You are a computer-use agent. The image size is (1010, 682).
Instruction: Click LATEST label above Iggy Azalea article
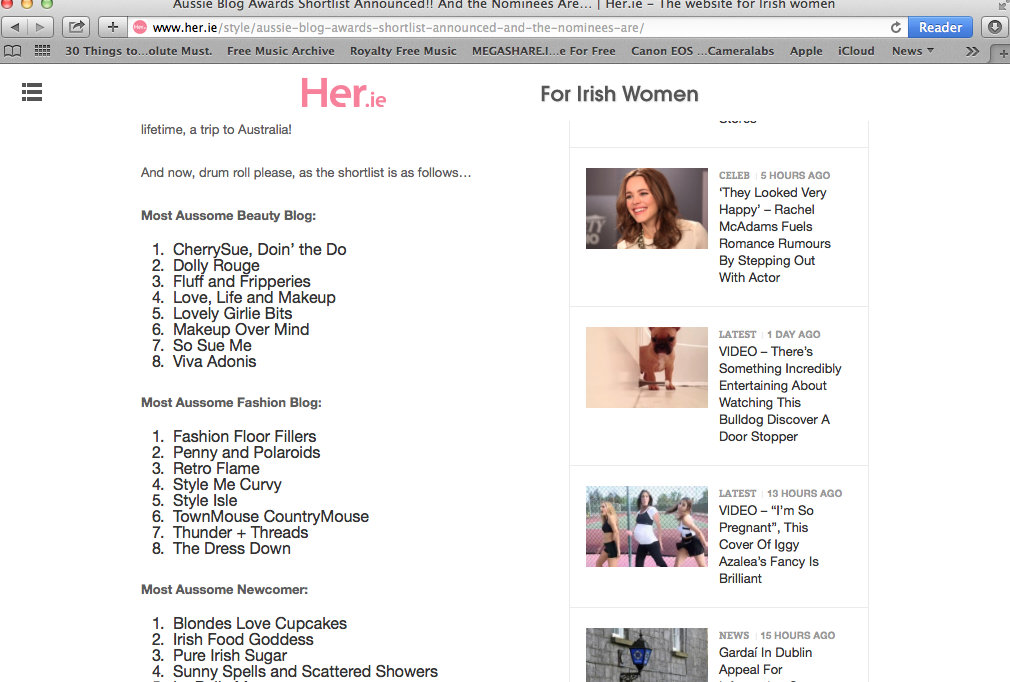[738, 493]
